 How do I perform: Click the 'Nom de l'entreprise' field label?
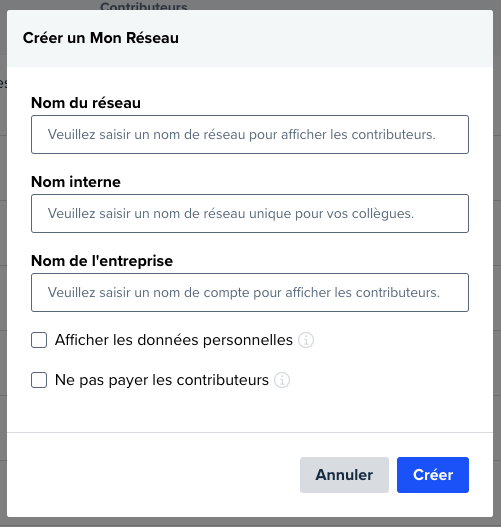[102, 261]
